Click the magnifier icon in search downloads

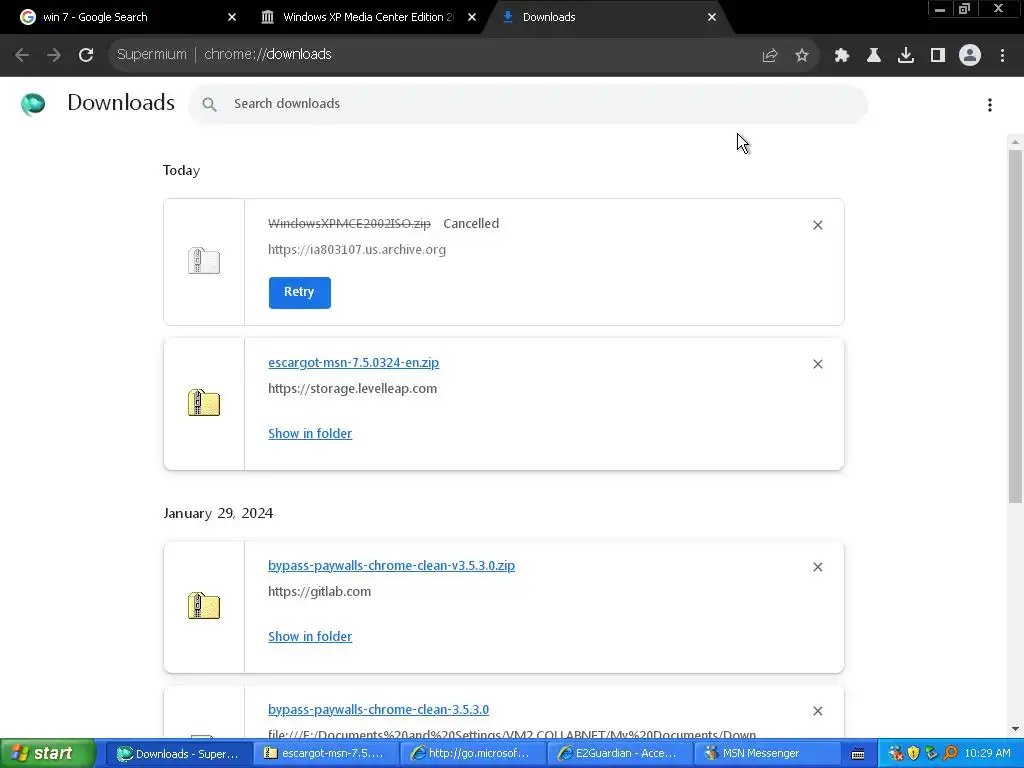pos(209,104)
